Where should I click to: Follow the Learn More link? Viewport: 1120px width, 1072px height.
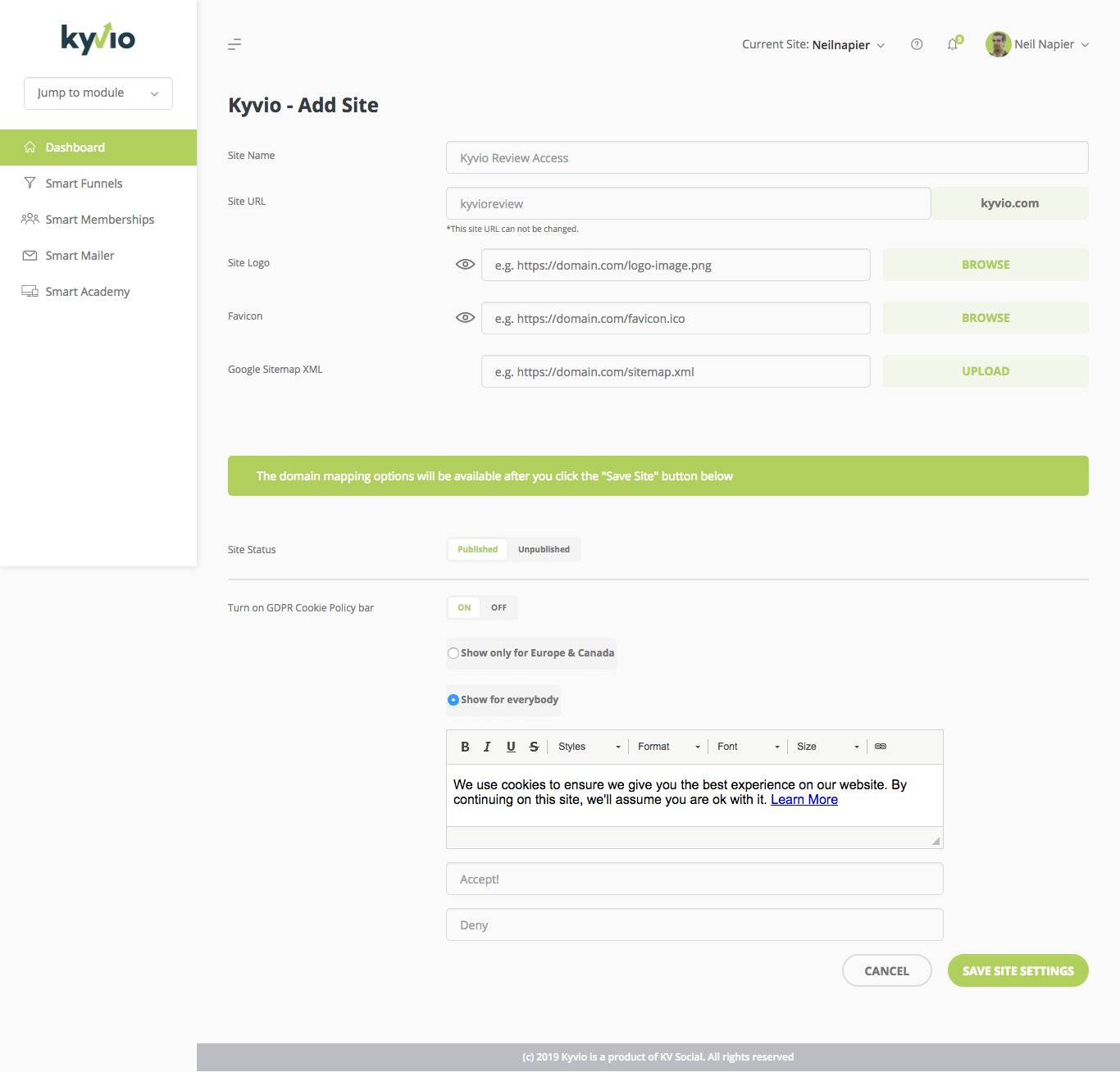point(804,800)
